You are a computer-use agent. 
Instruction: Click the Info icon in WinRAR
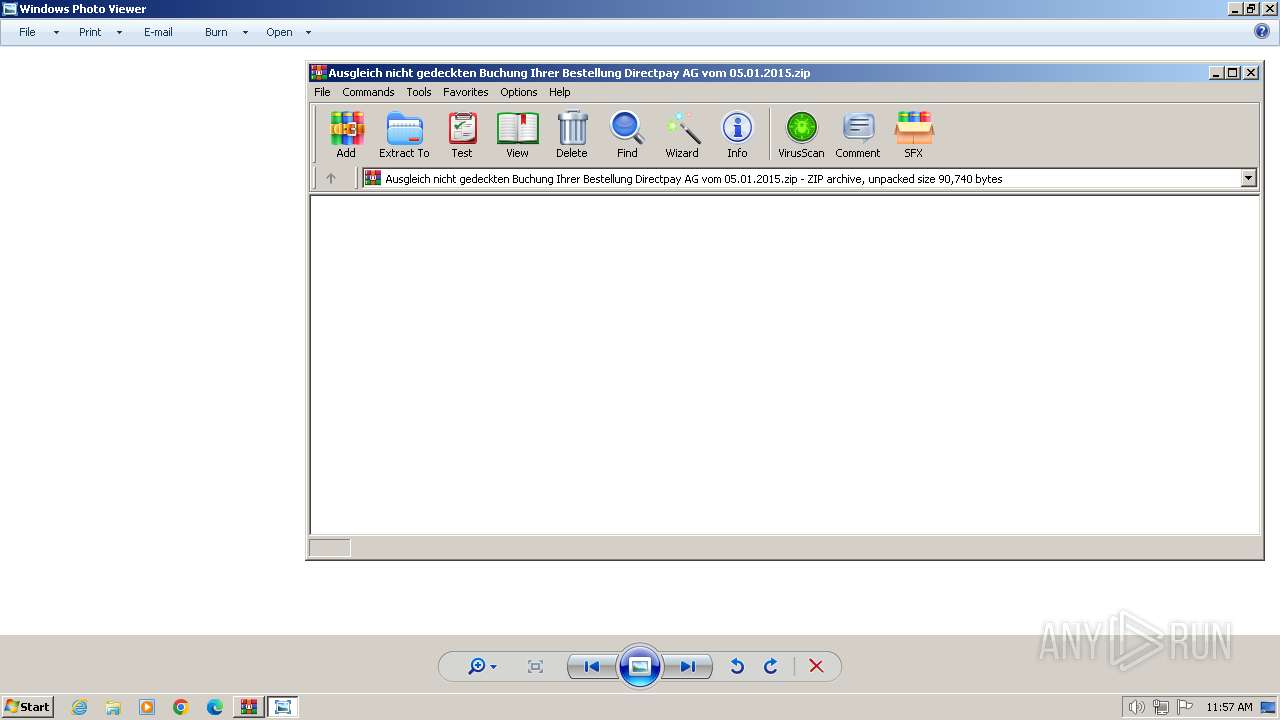737,135
